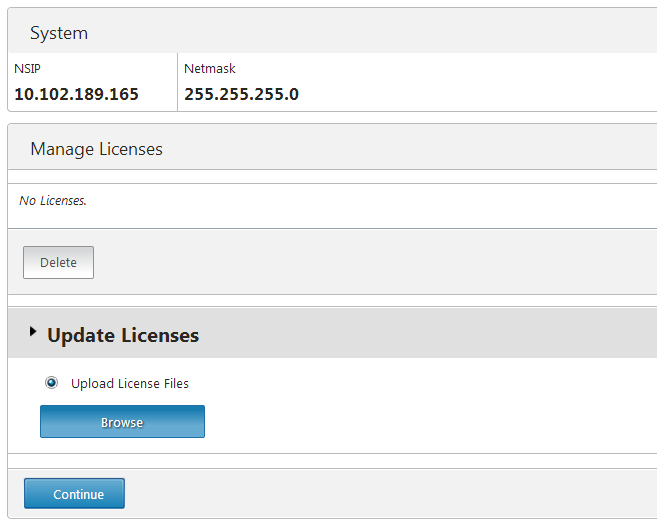Select the Upload License Files radio button
This screenshot has width=657, height=524.
click(52, 383)
